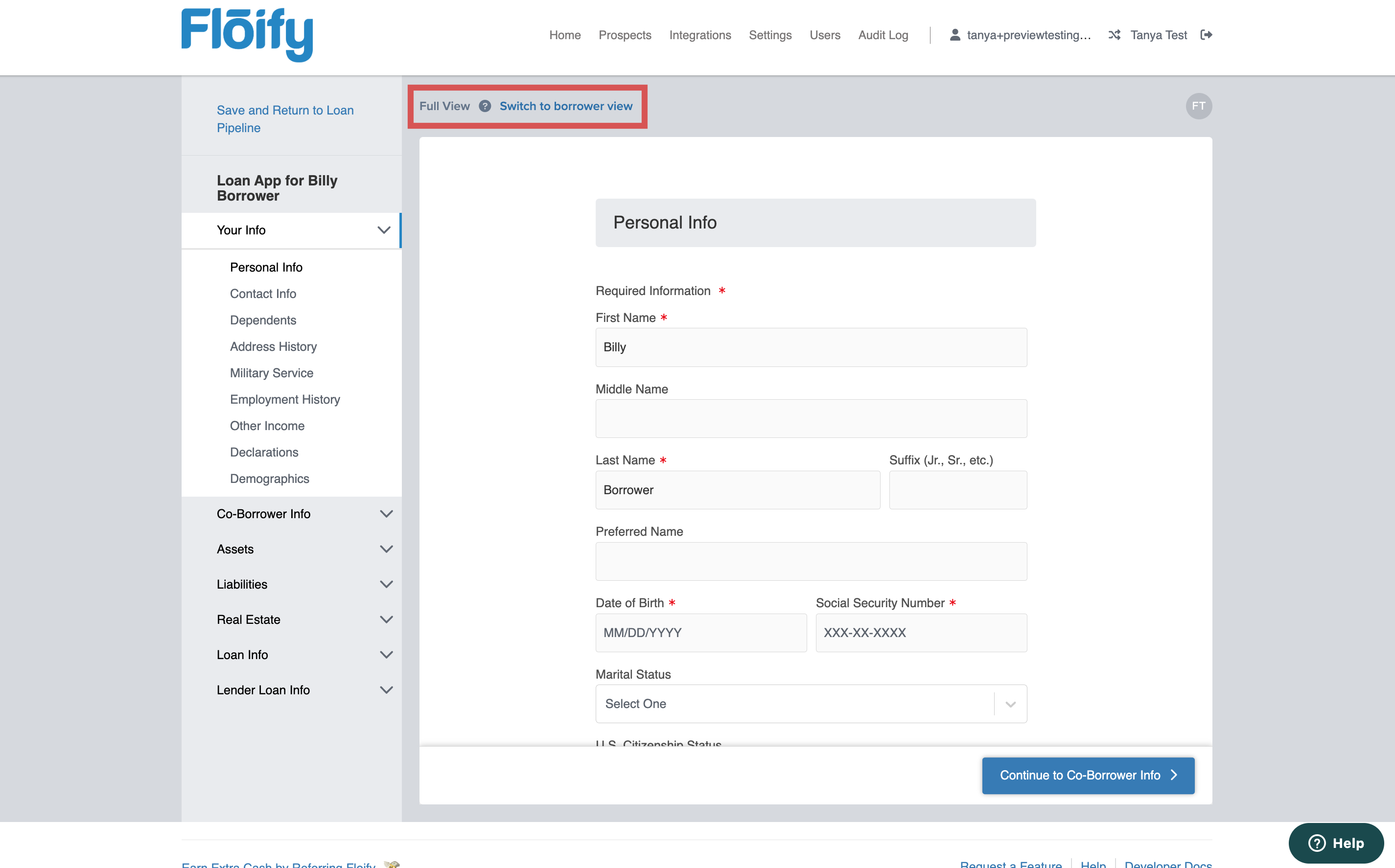Switch to borrower view

point(566,106)
